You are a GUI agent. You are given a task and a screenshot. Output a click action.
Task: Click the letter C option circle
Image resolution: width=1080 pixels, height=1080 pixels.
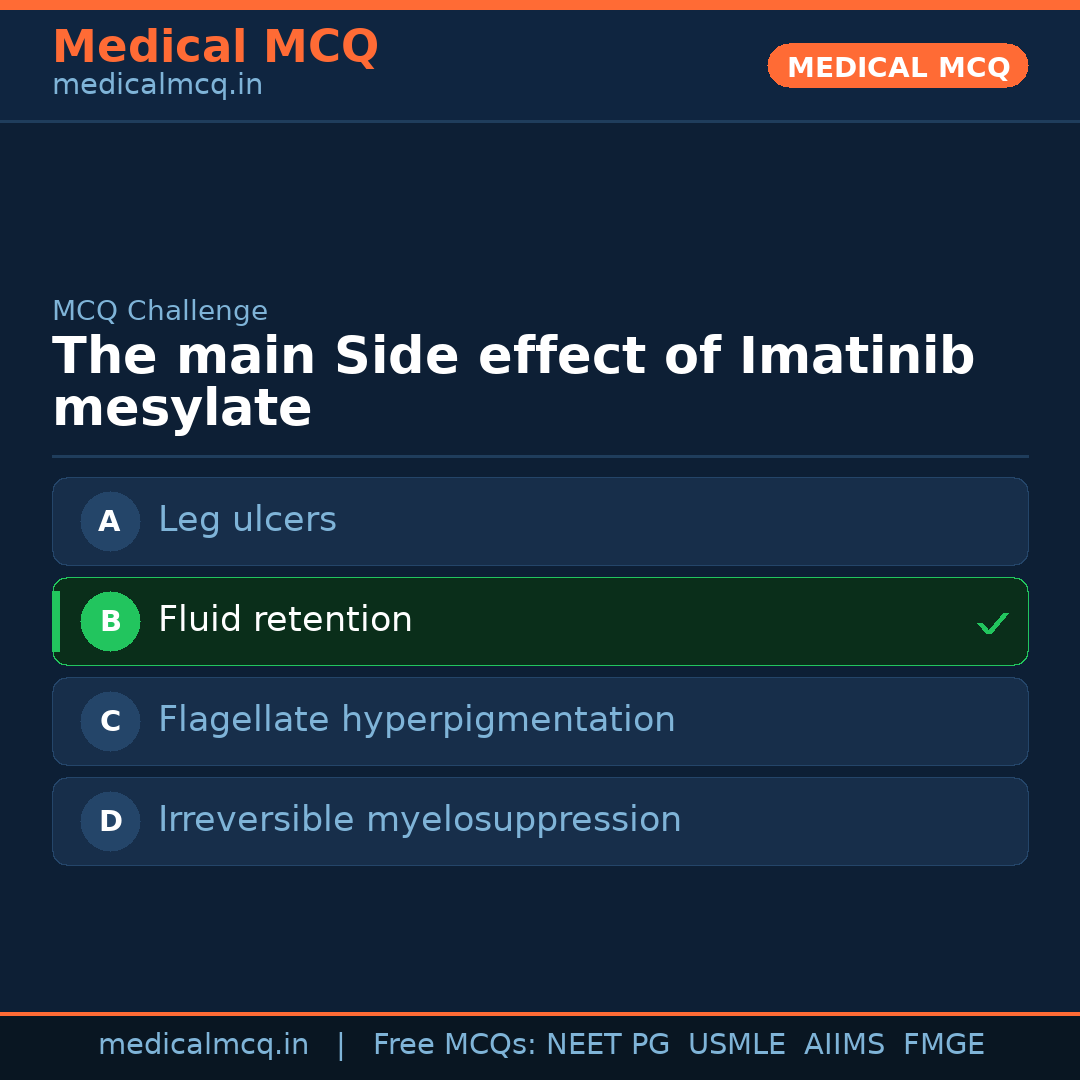[x=110, y=721]
